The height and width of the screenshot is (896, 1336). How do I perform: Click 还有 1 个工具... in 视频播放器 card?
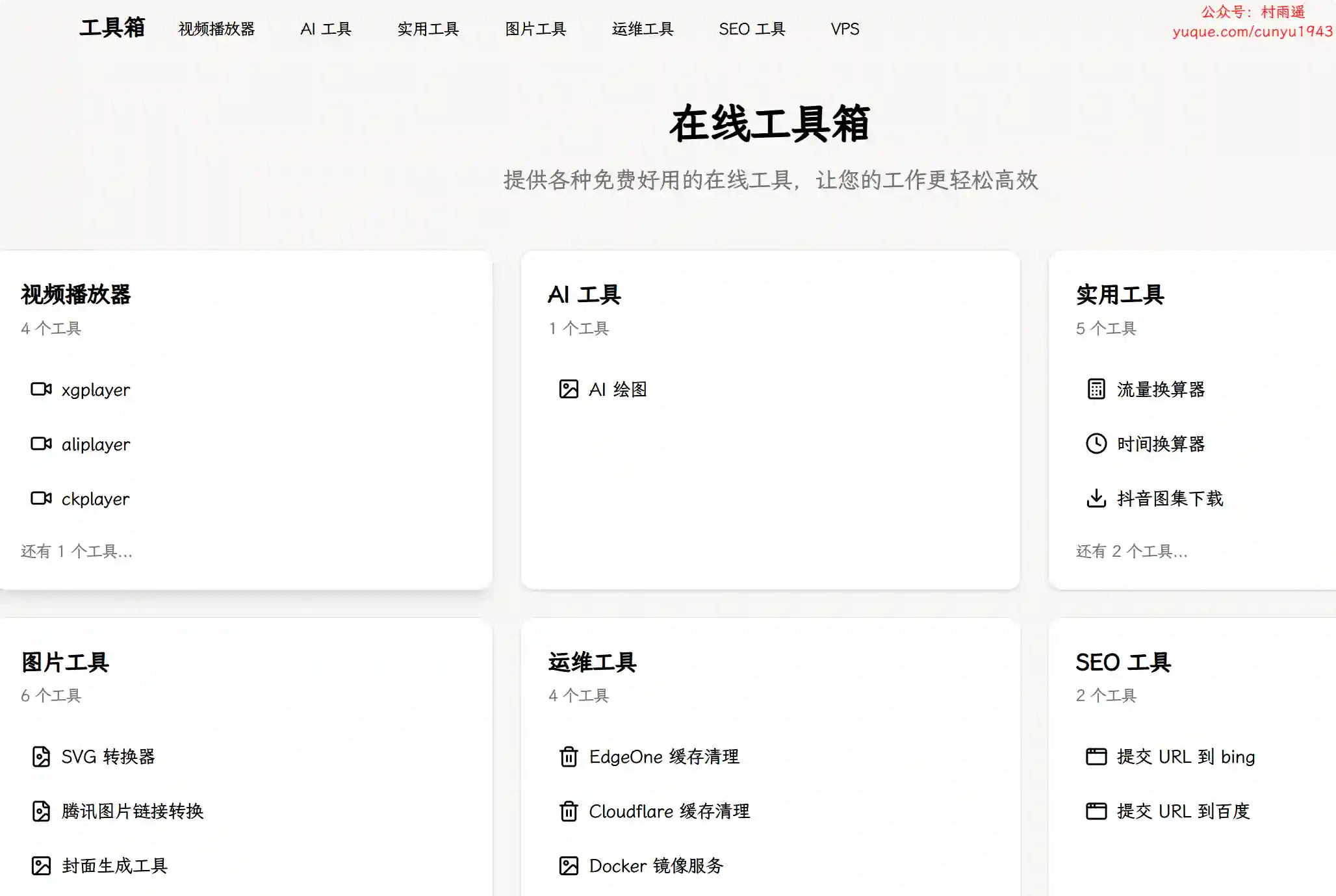coord(77,552)
